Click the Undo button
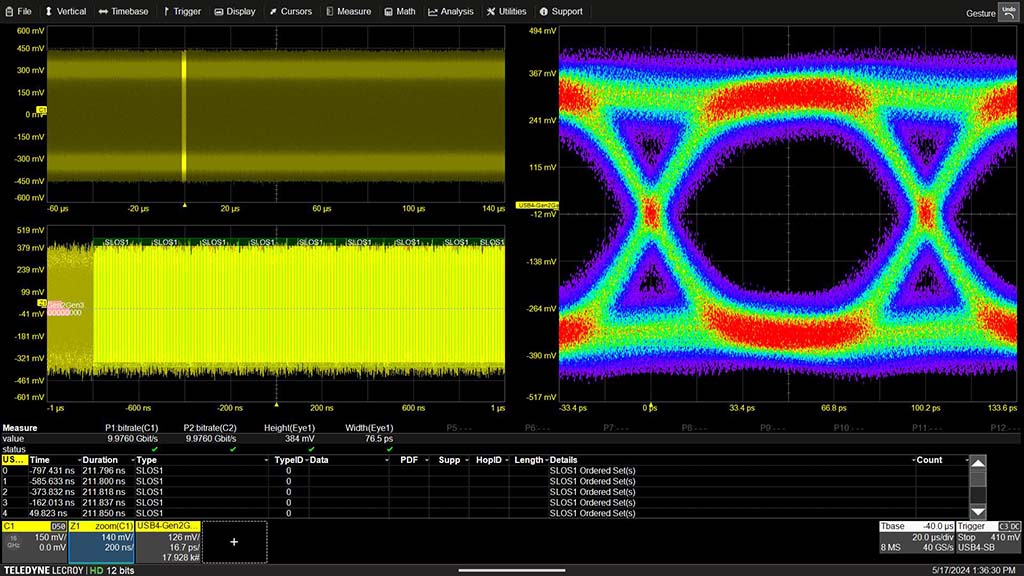Screen dimensions: 1024x576 click(1007, 11)
